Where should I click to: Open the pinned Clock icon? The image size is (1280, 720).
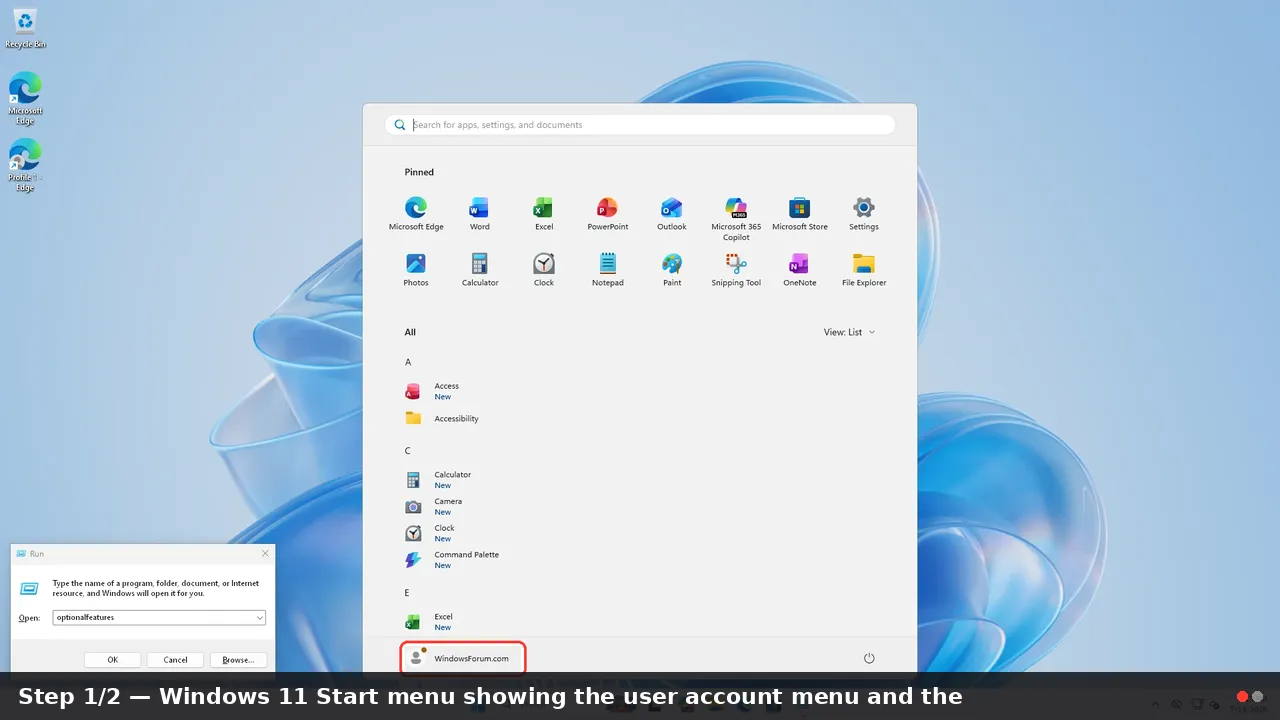coord(544,270)
